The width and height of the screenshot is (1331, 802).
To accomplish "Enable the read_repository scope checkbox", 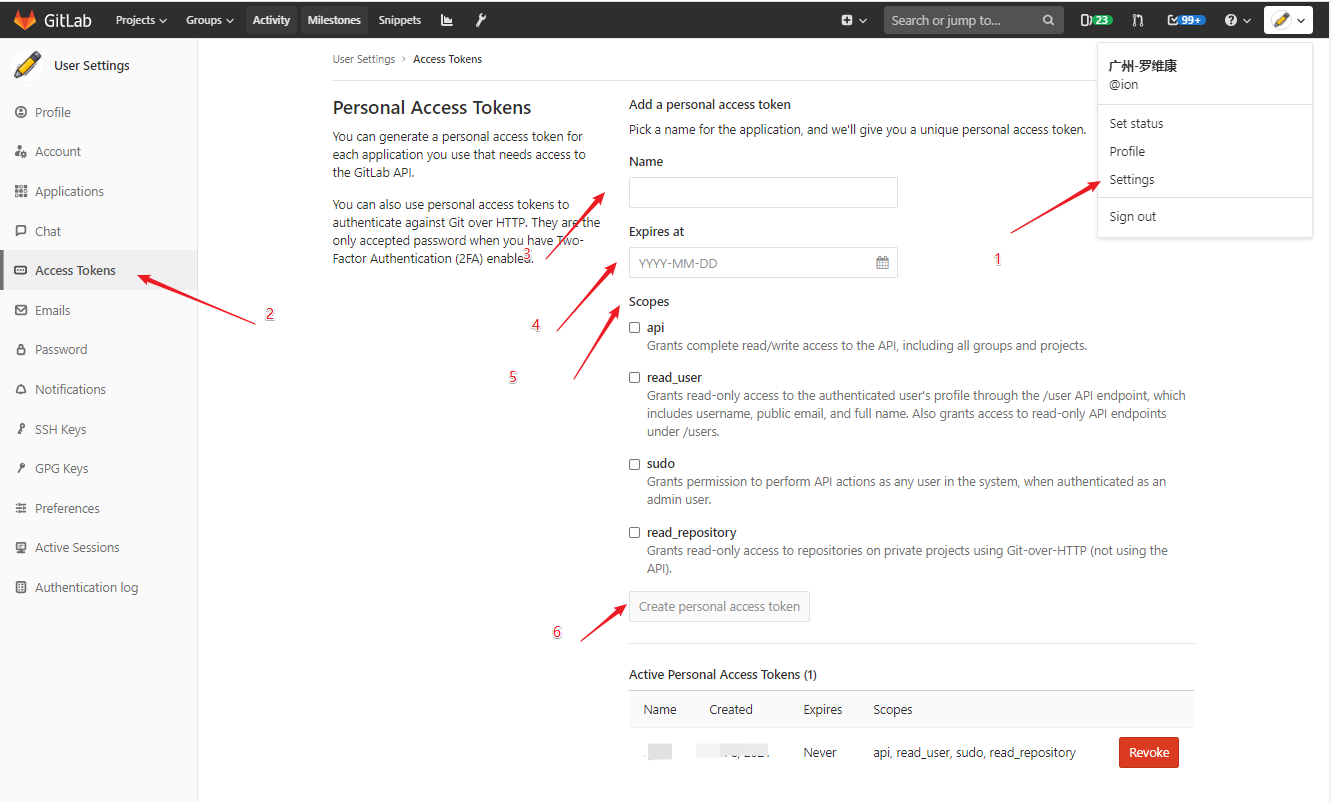I will [x=635, y=533].
